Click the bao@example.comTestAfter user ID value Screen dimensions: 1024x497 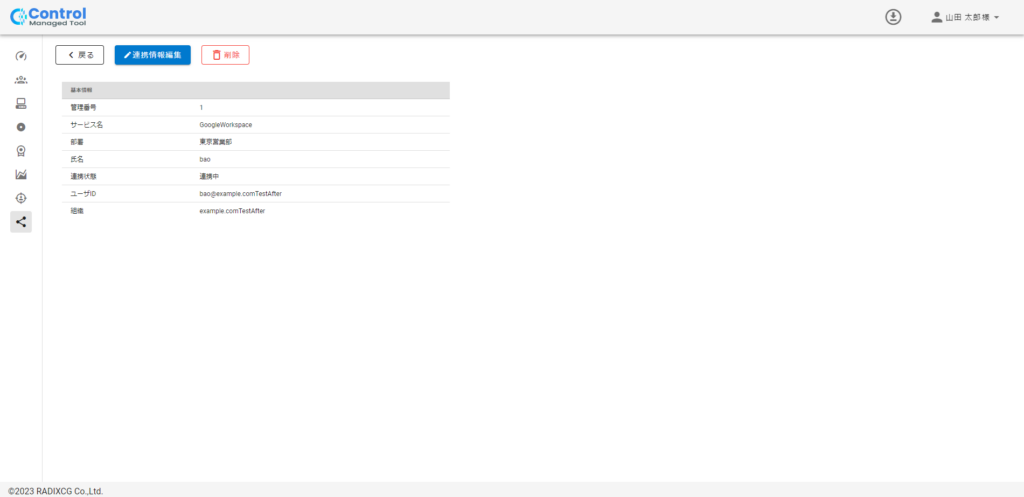[x=240, y=194]
